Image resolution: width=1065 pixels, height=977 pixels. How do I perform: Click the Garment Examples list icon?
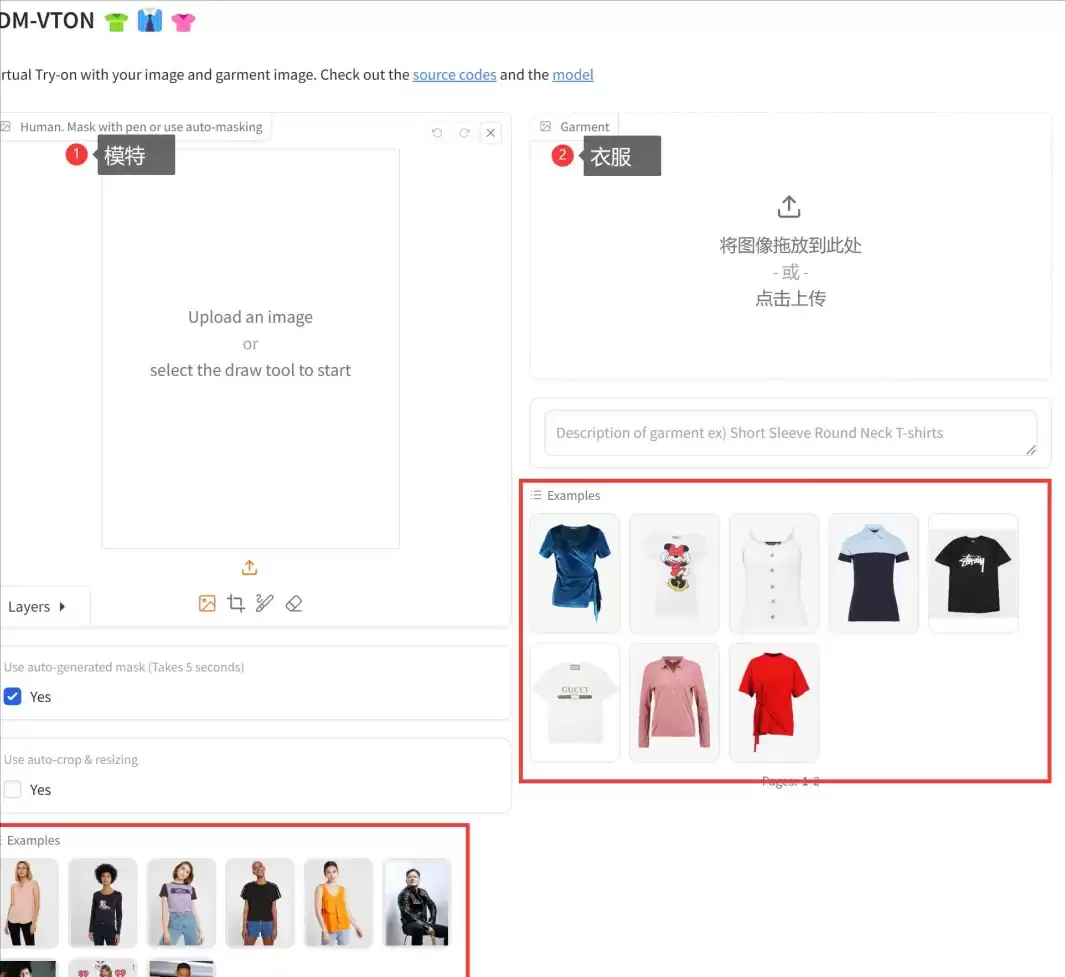[537, 495]
